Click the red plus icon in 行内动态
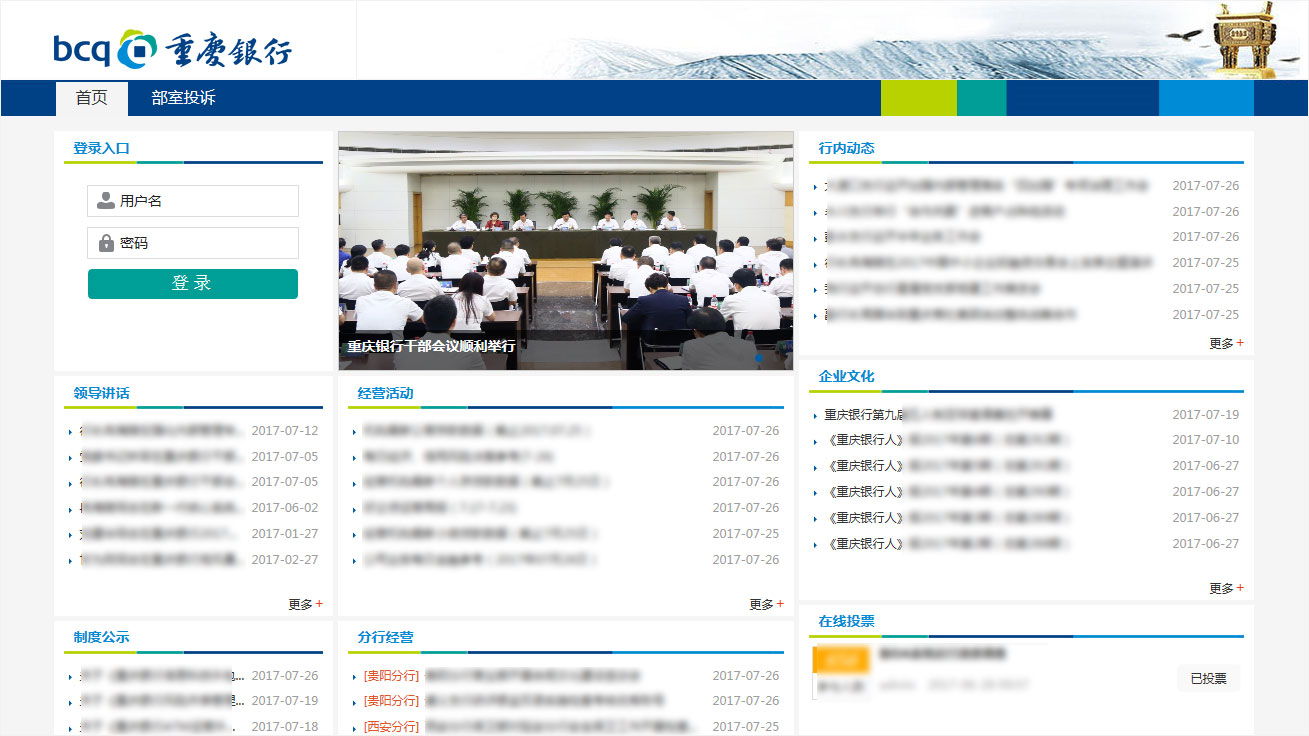 point(1240,343)
